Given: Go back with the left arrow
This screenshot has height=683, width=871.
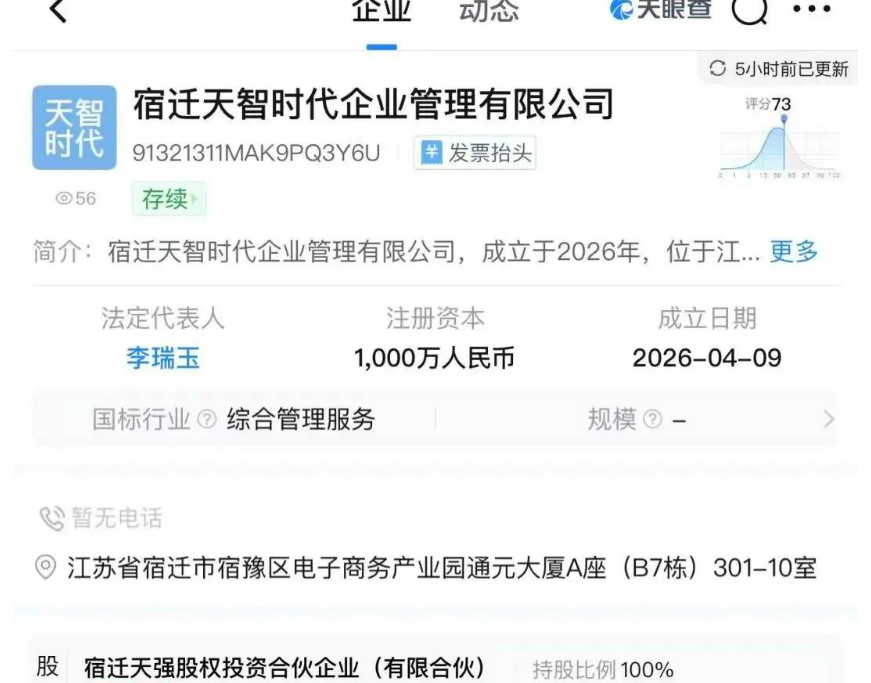Looking at the screenshot, I should pos(58,10).
